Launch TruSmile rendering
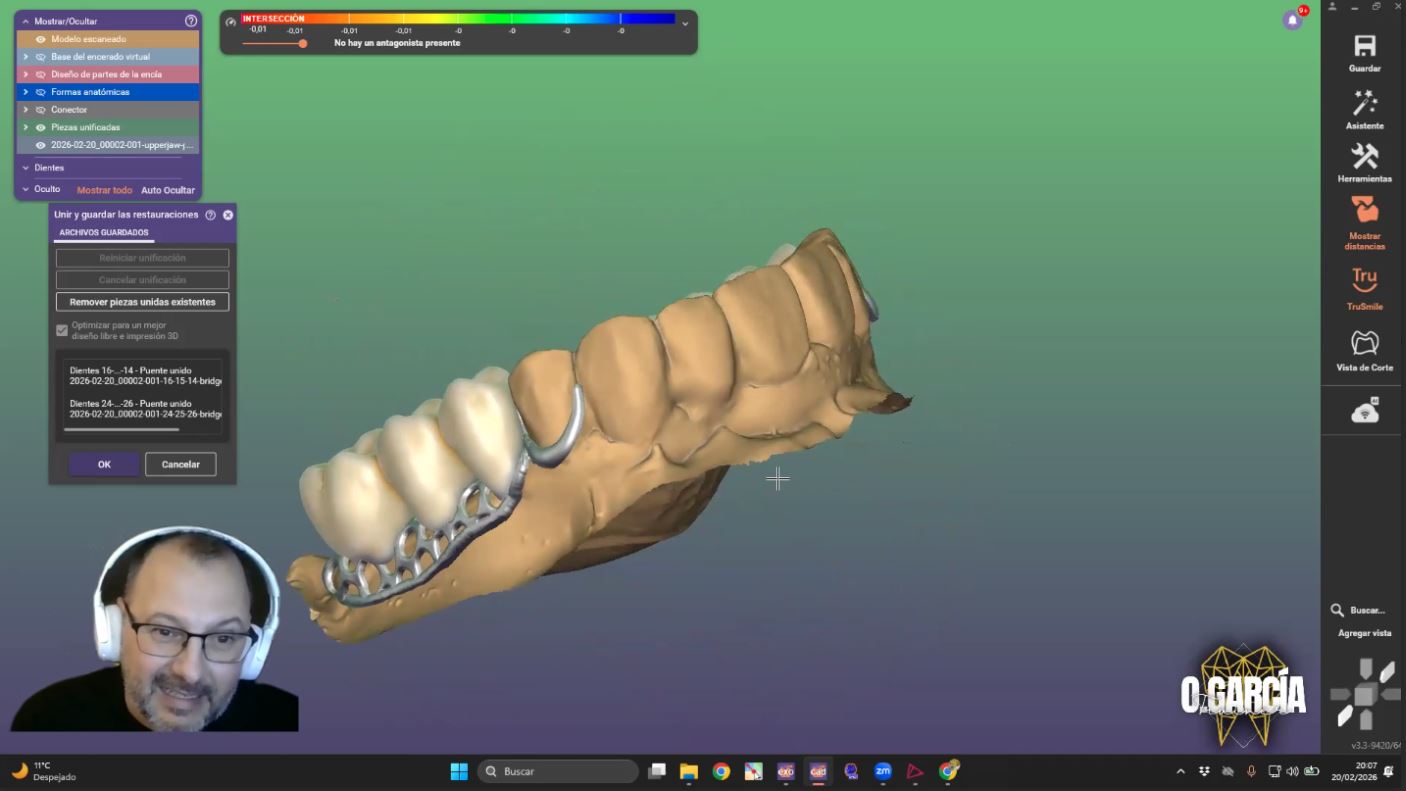Screen dimensions: 1406x791 1364,280
